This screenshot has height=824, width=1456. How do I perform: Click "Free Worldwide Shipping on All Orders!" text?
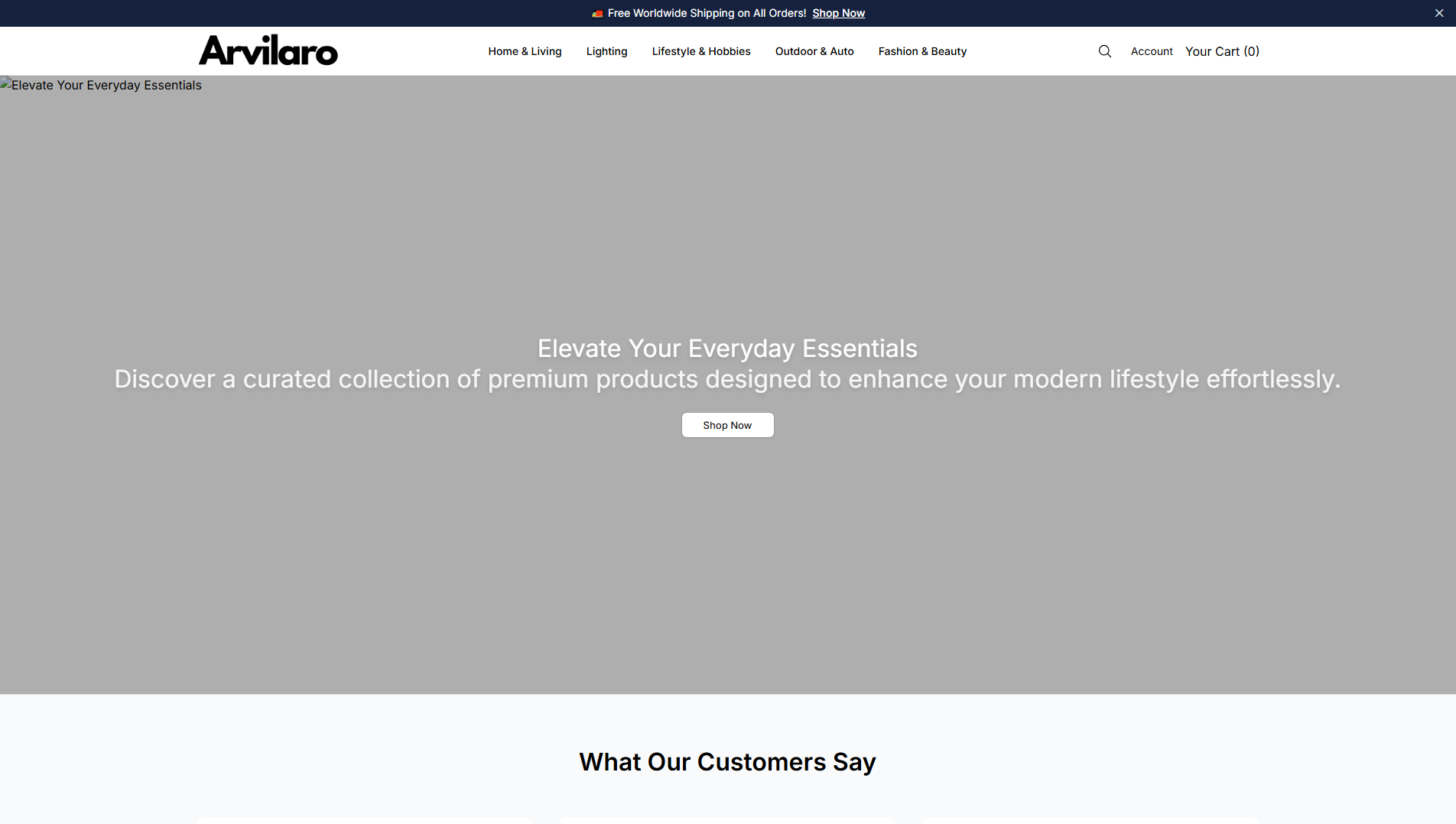point(707,13)
